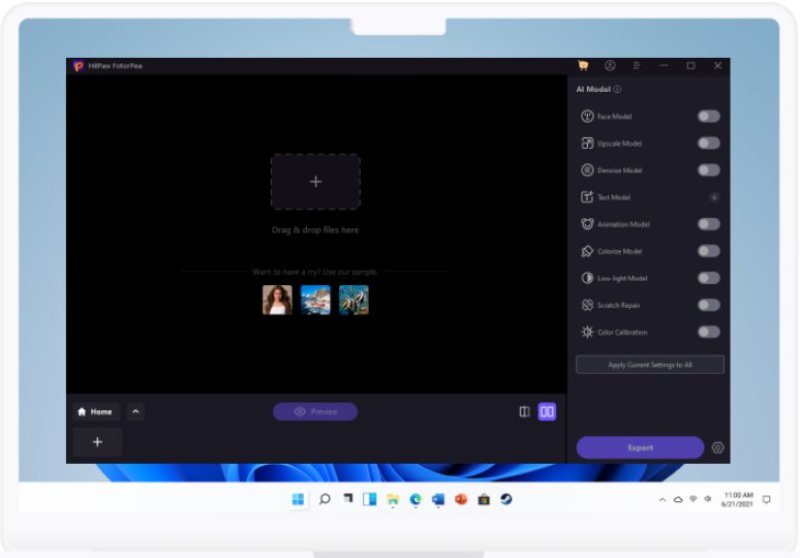Screen dimensions: 800x558
Task: Enable the Face Model toggle
Action: 709,116
